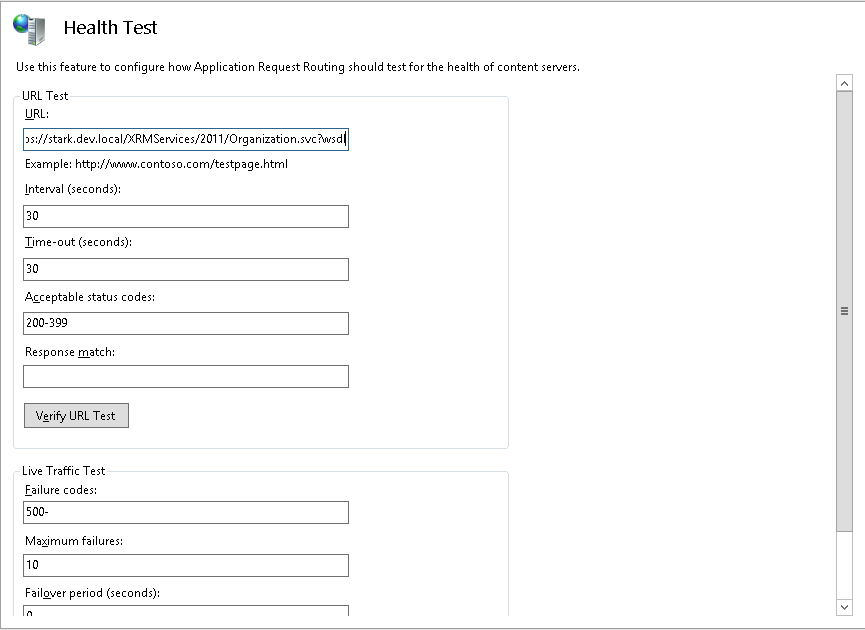Click the Live Traffic Test group label
865x630 pixels.
point(64,470)
